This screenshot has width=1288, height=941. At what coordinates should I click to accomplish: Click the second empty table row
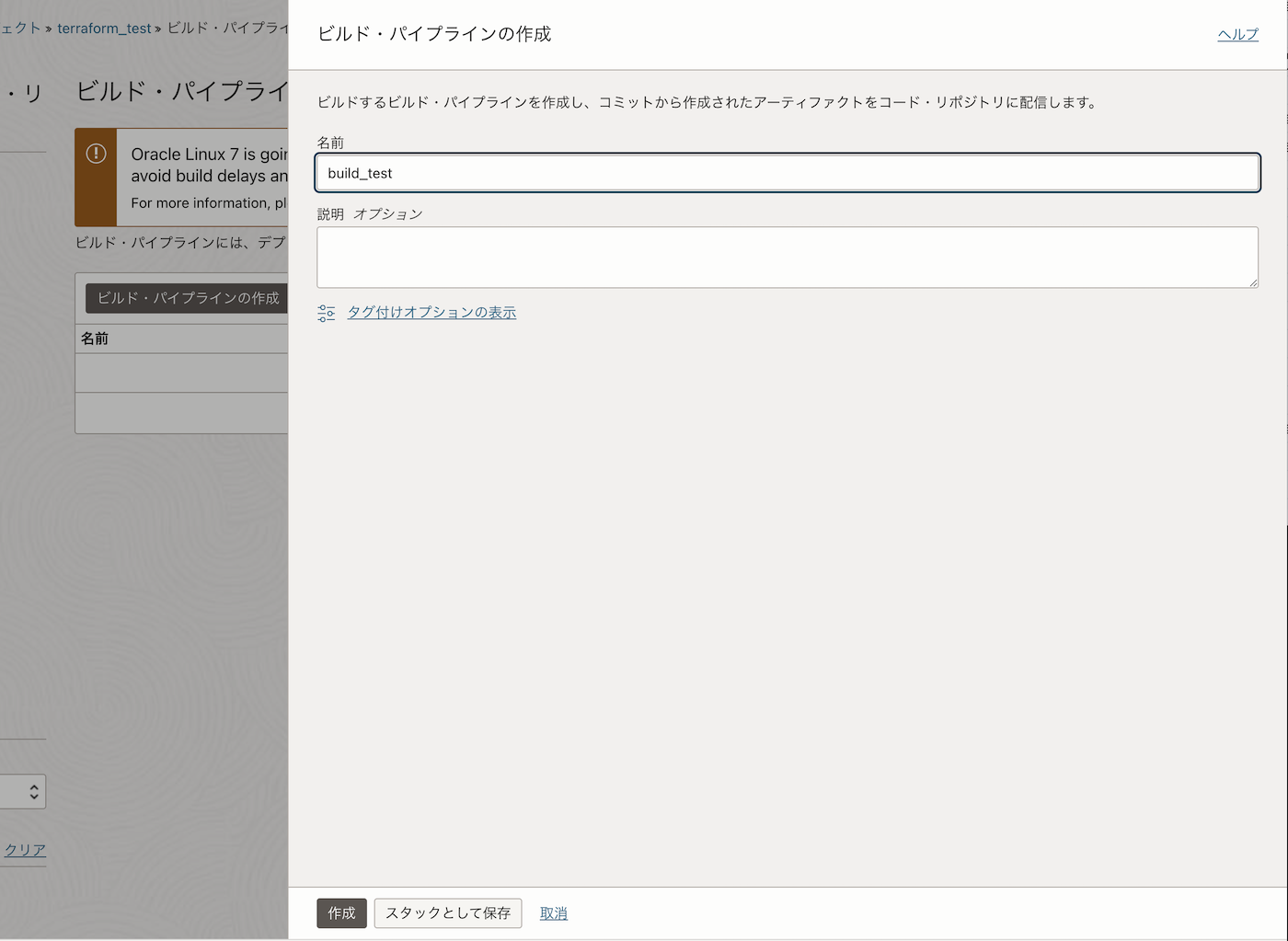point(181,413)
